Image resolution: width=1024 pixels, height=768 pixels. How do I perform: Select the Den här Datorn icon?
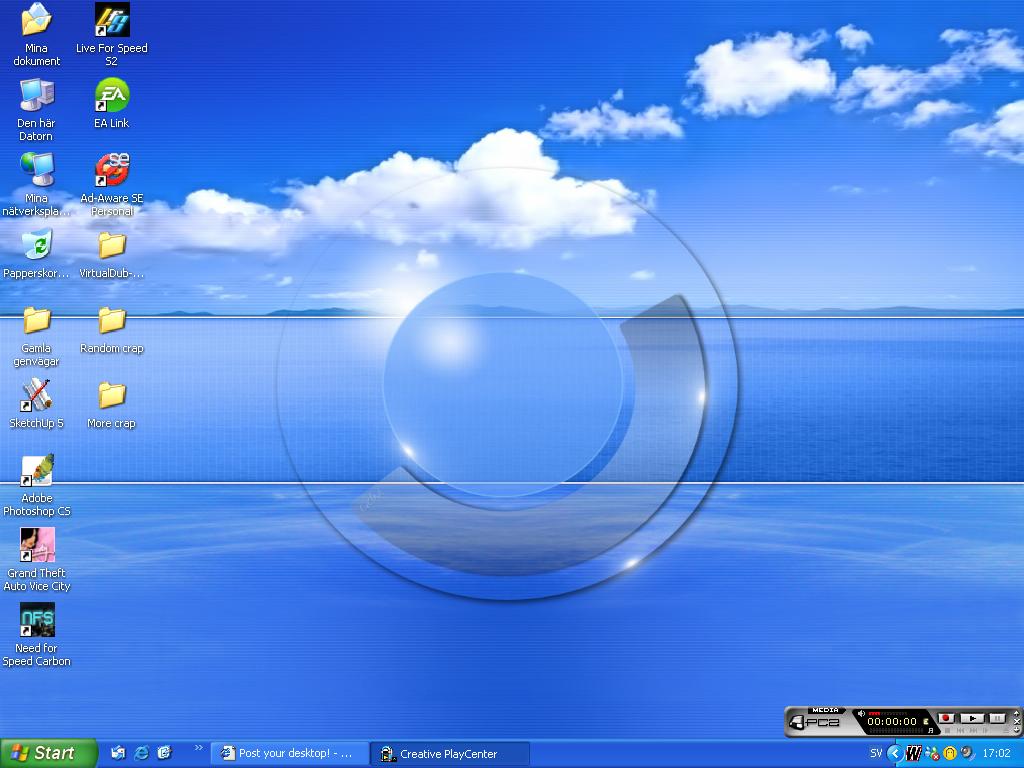coord(37,109)
